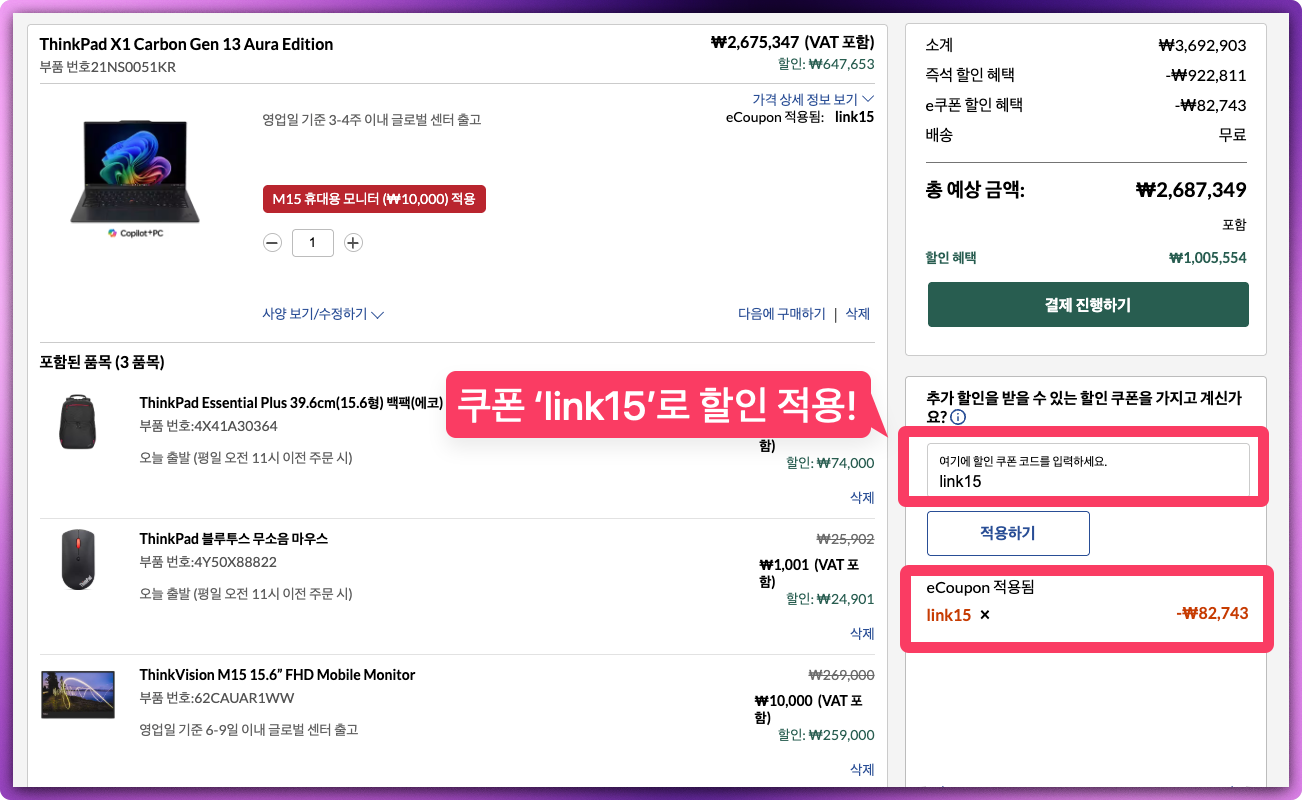Delete the ThinkPad 블루투스 무소음 마우스
Viewport: 1302px width, 800px height.
tap(862, 633)
